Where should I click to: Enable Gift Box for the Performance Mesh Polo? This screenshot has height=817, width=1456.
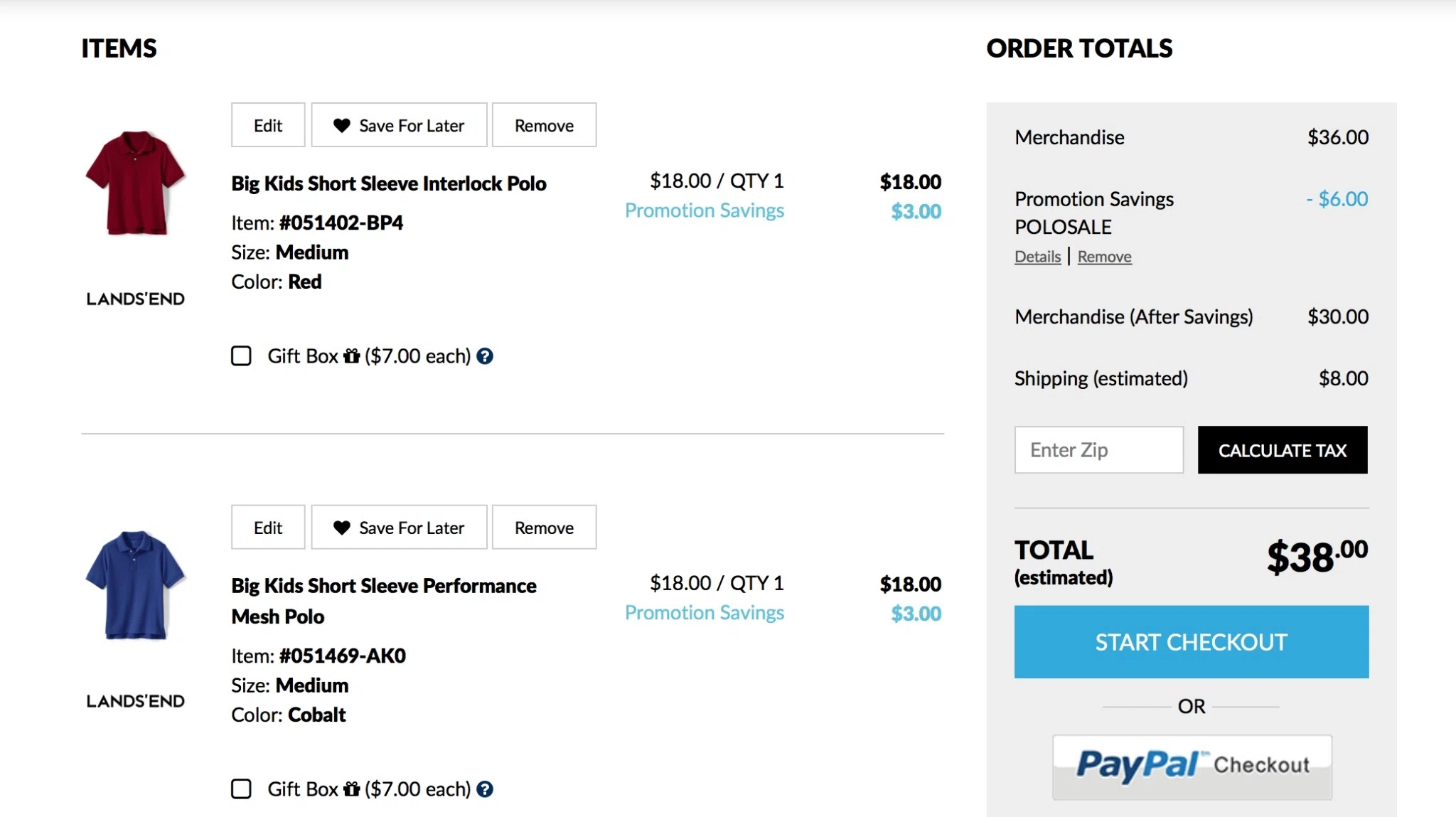241,789
